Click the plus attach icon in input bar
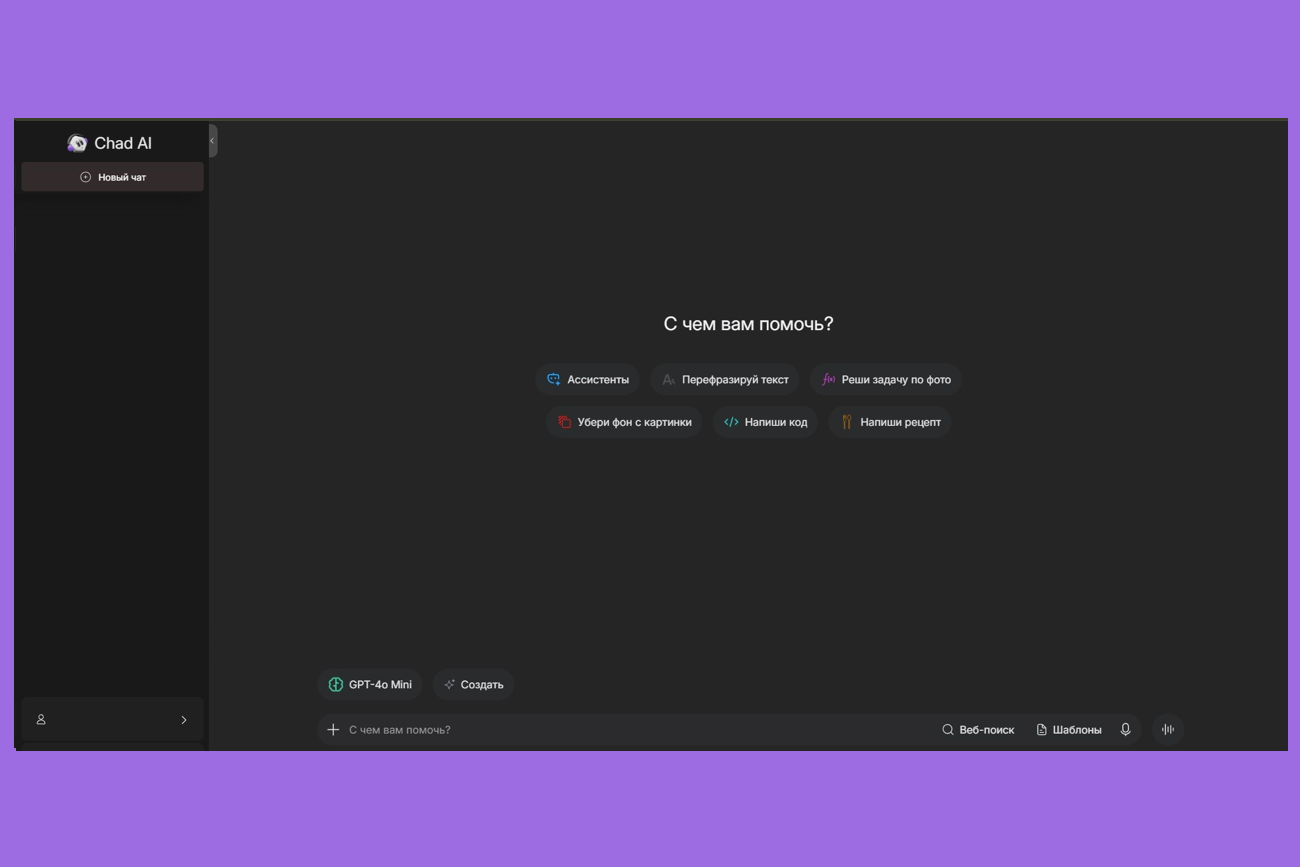Viewport: 1300px width, 867px height. coord(333,730)
